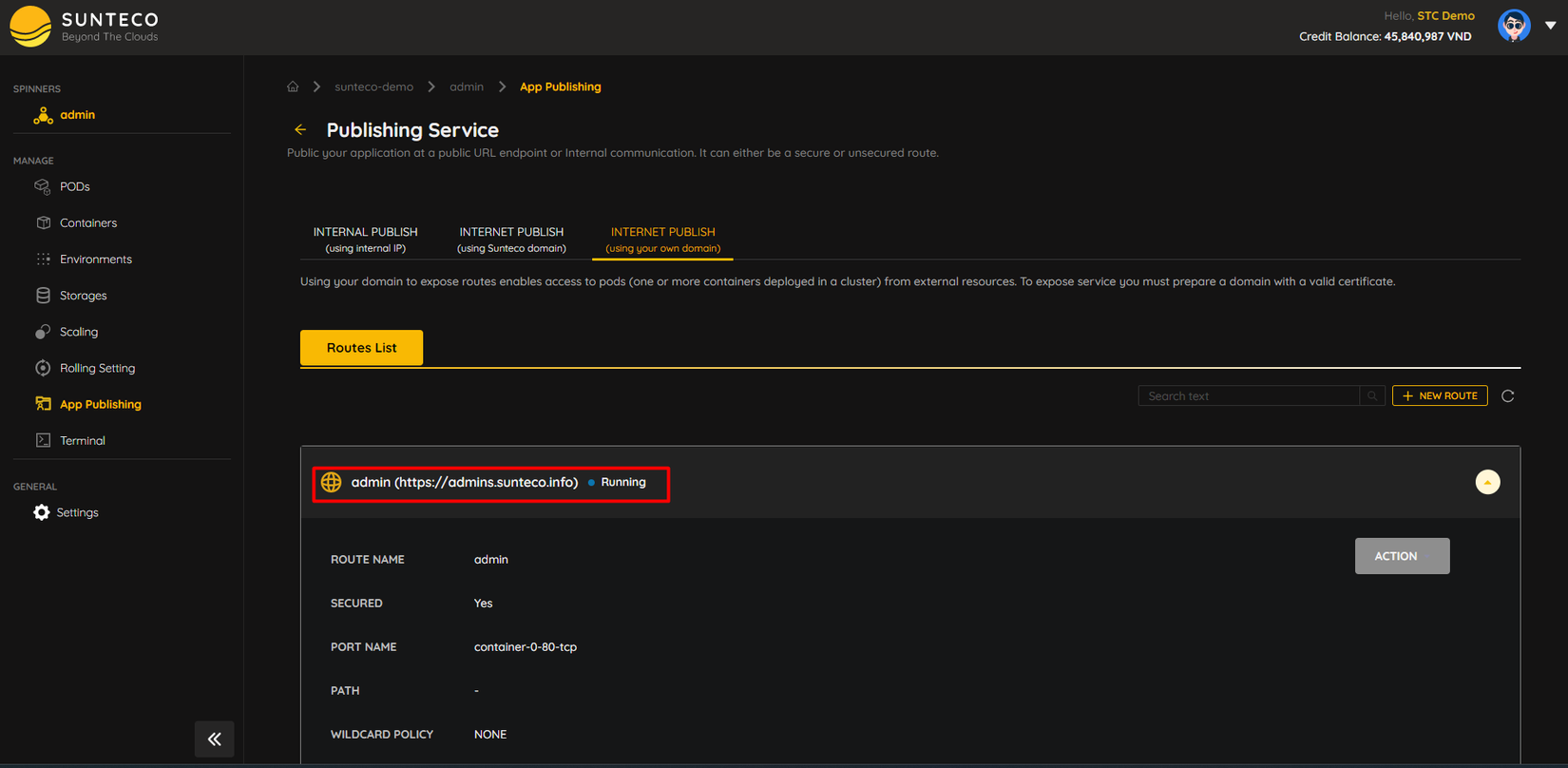This screenshot has width=1568, height=768.
Task: Open PODs from the sidebar
Action: point(74,186)
